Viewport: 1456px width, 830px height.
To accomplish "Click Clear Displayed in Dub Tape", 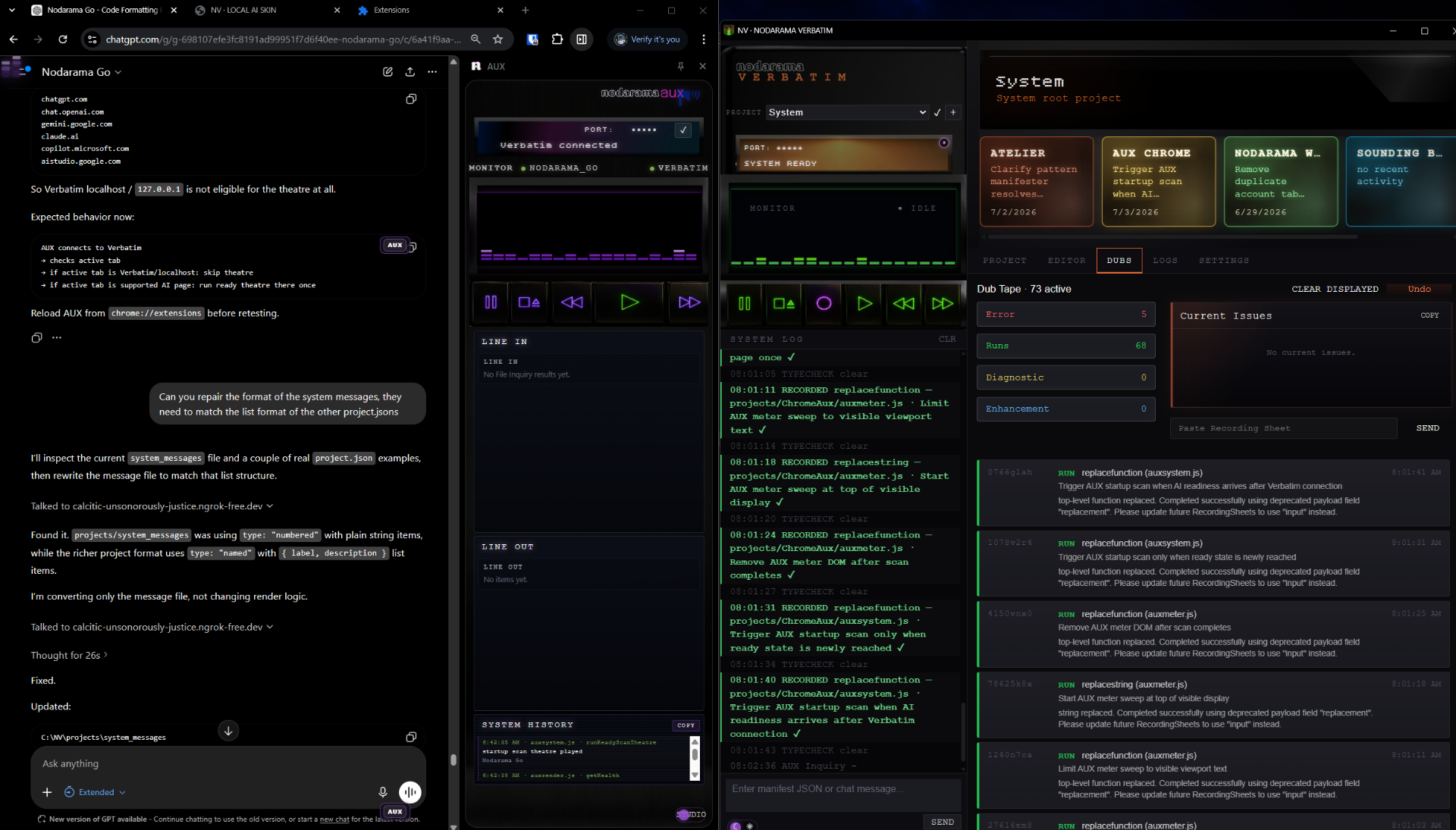I will (x=1335, y=290).
